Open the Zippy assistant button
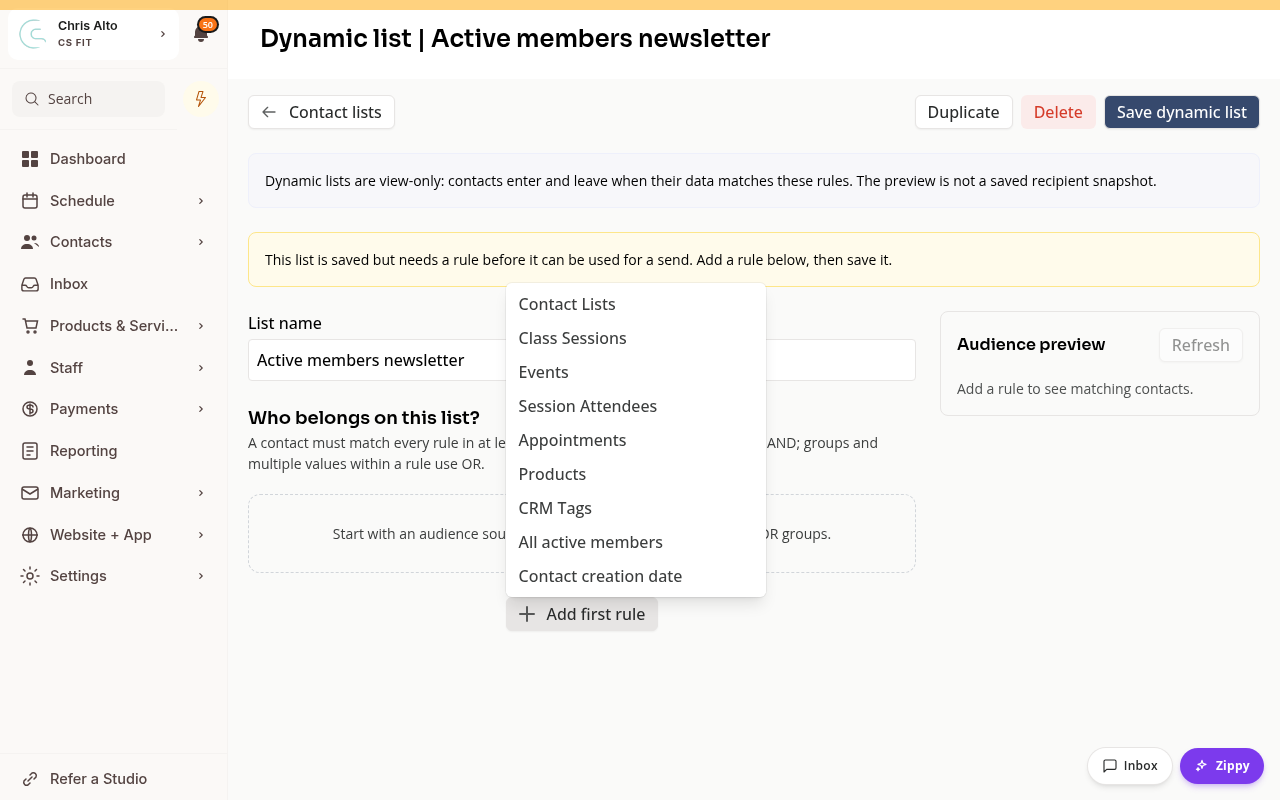Screen dimensions: 1280x800 coord(1222,766)
